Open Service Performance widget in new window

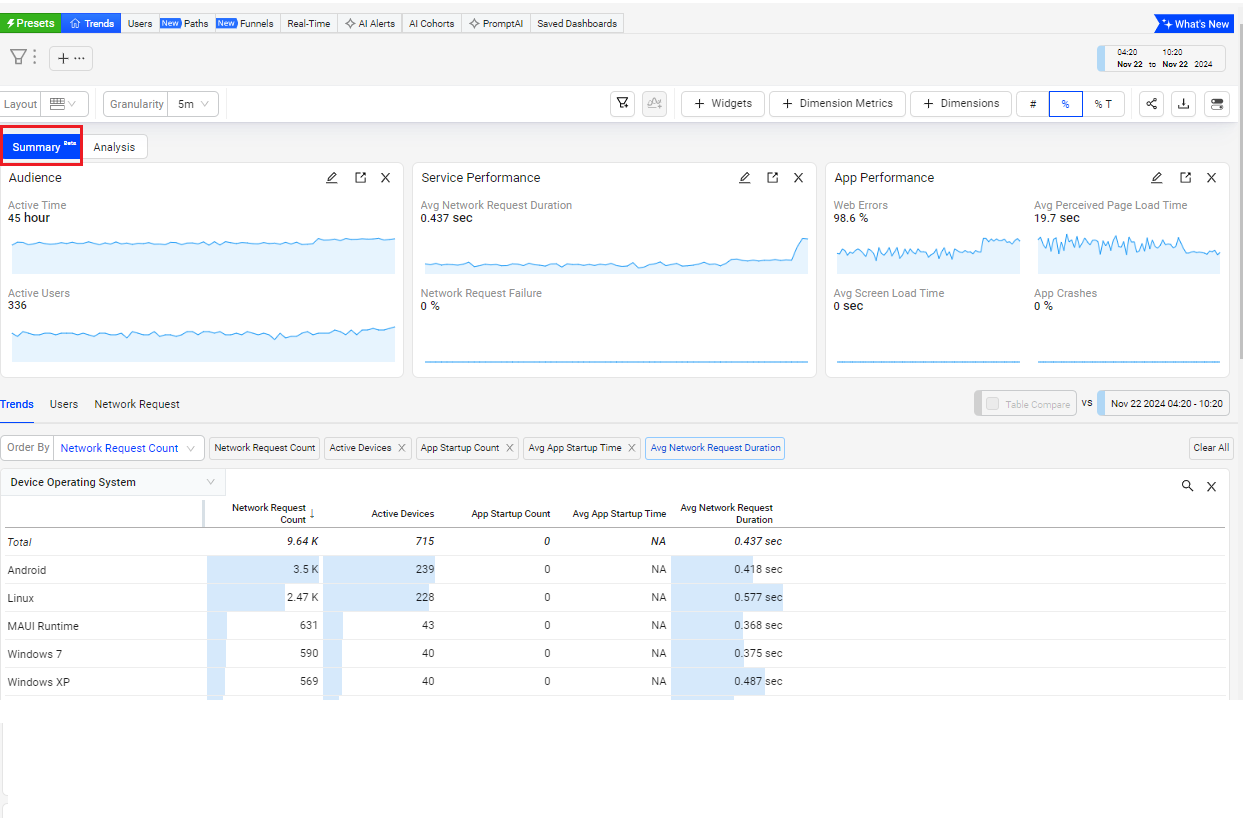772,178
